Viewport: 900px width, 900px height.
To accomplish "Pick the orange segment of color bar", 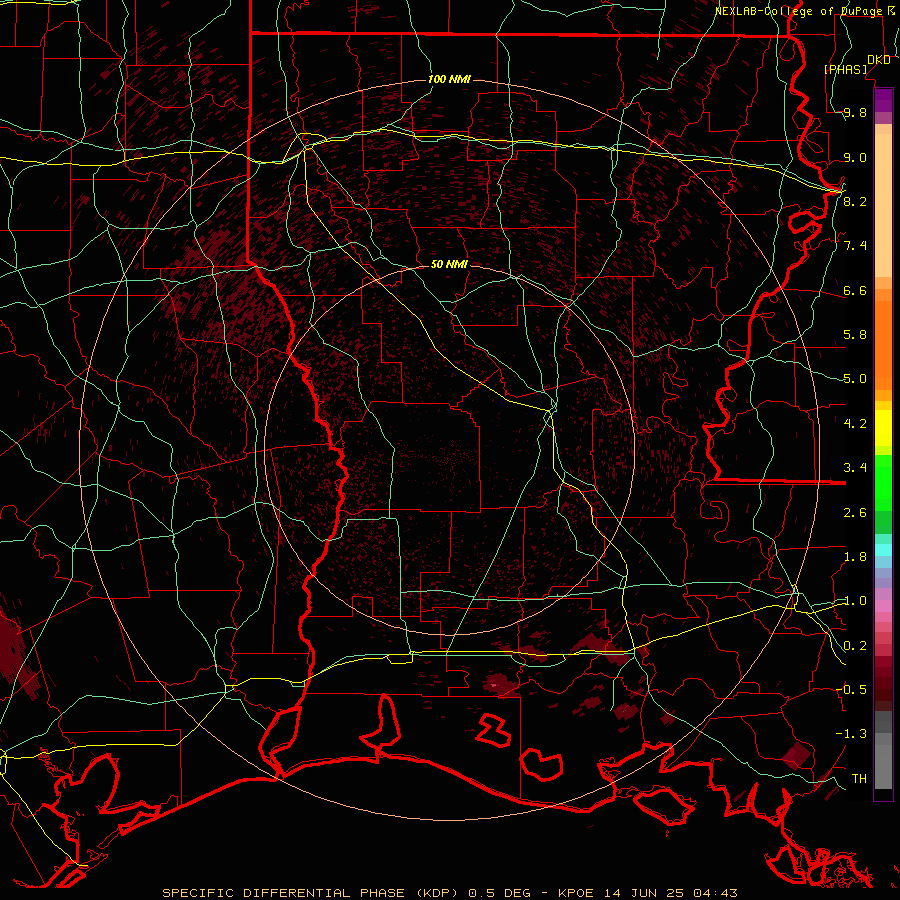I will pos(883,344).
